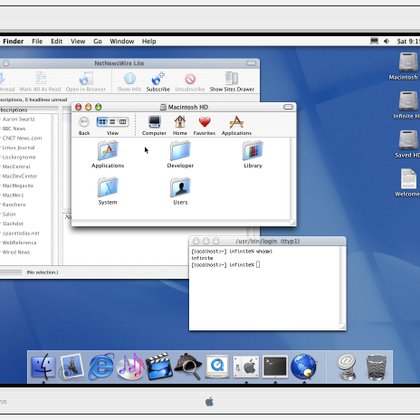Screen dimensions: 420x420
Task: Select MacDevCenter subscription
Action: (20, 176)
